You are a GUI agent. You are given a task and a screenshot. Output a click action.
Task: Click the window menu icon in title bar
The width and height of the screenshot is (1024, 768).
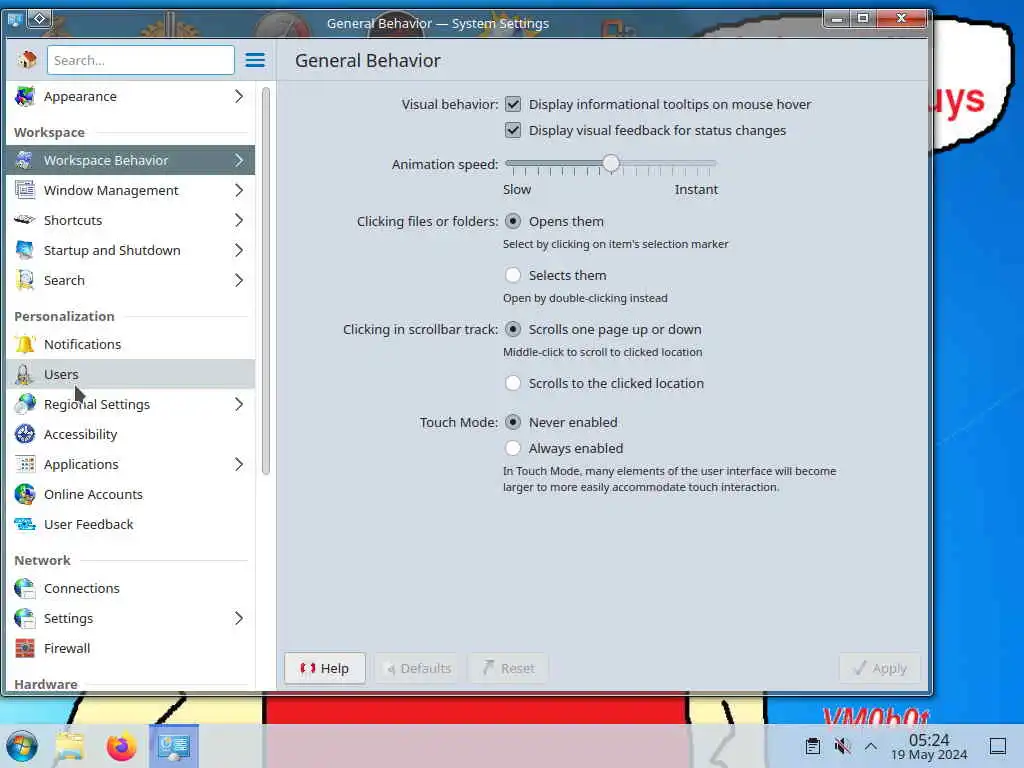click(x=14, y=20)
